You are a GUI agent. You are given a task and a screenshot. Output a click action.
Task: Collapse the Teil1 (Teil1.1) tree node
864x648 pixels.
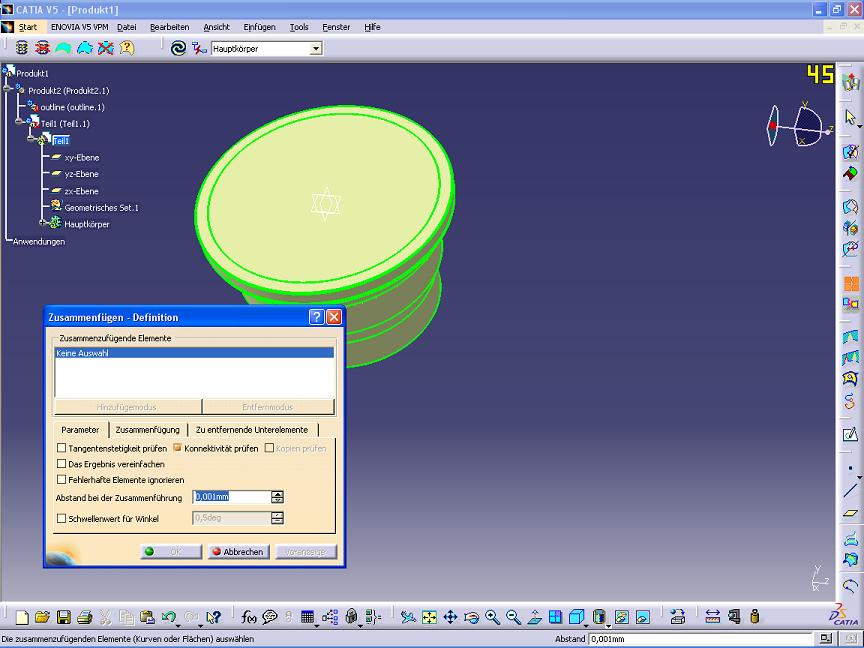(19, 121)
